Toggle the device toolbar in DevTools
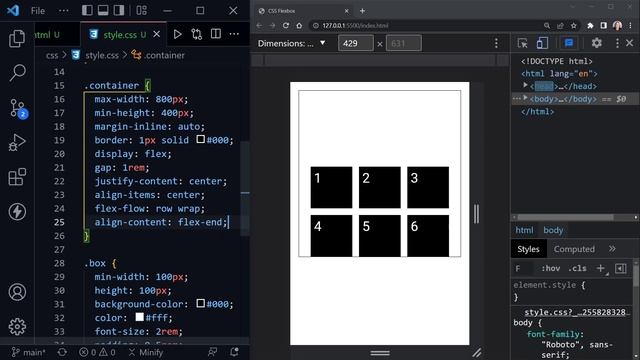640x360 pixels. 542,43
